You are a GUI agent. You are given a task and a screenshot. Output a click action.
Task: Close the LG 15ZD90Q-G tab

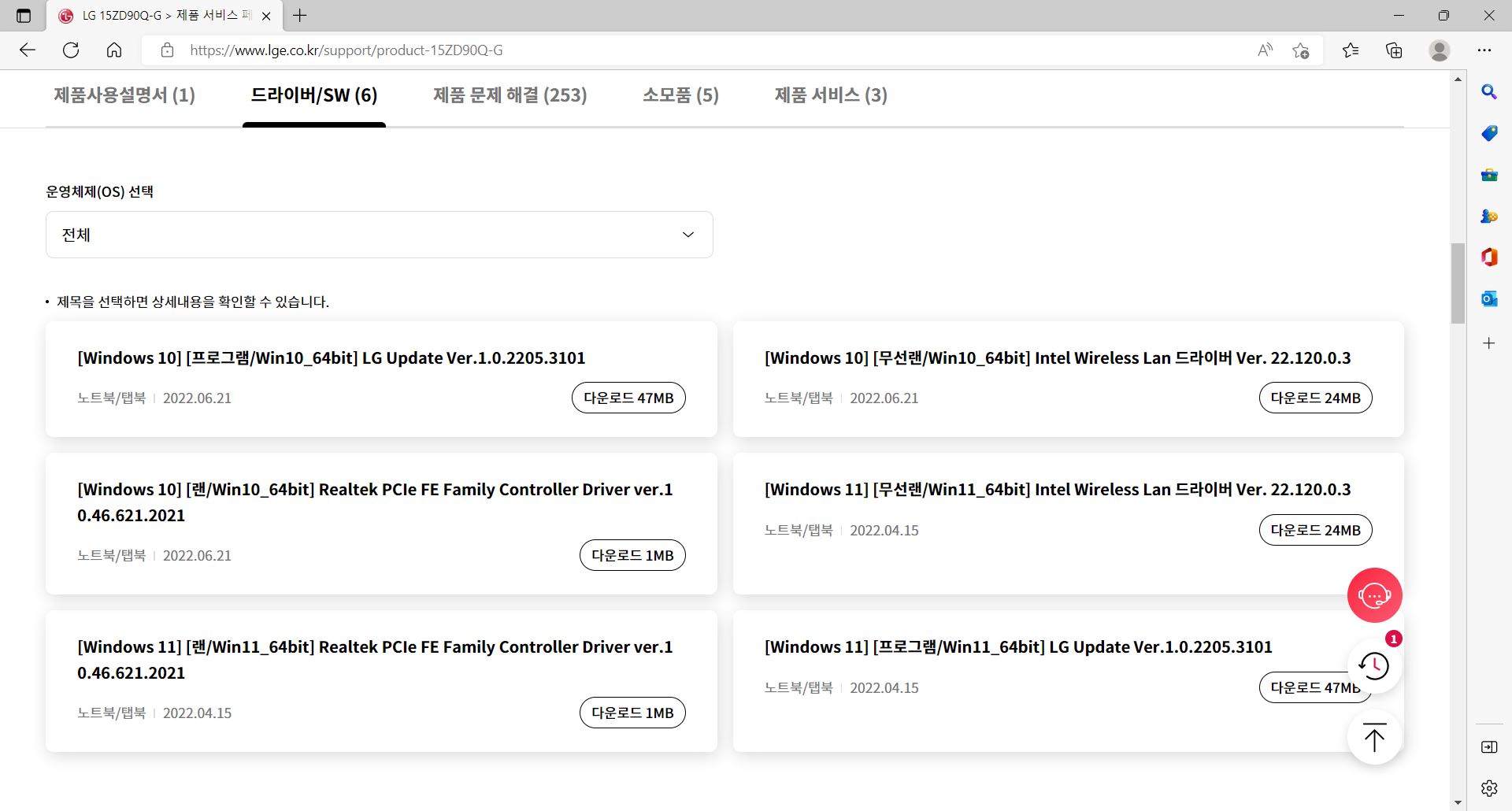click(266, 16)
